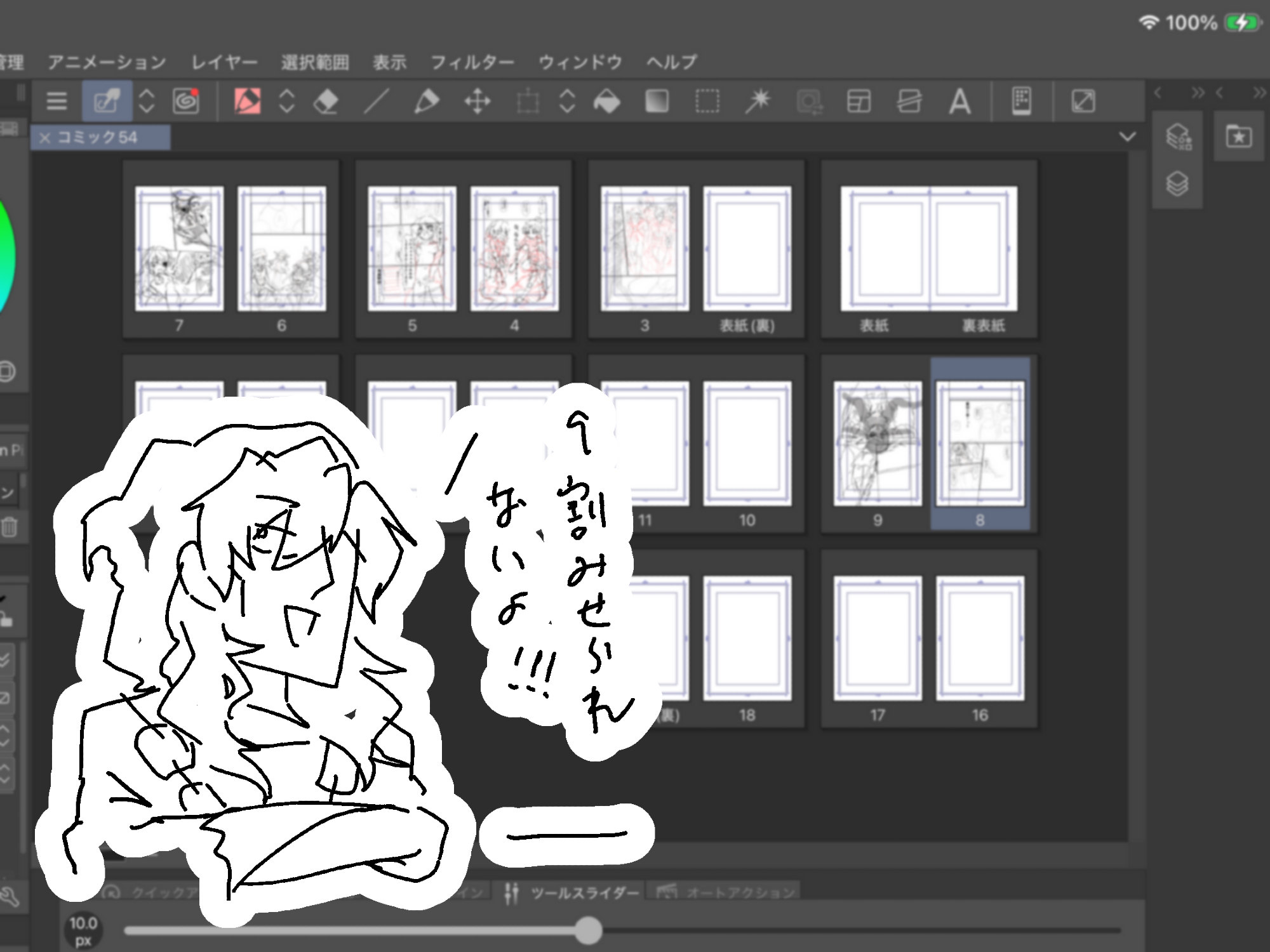Choose the Move layer tool
This screenshot has width=1270, height=952.
coord(477,101)
